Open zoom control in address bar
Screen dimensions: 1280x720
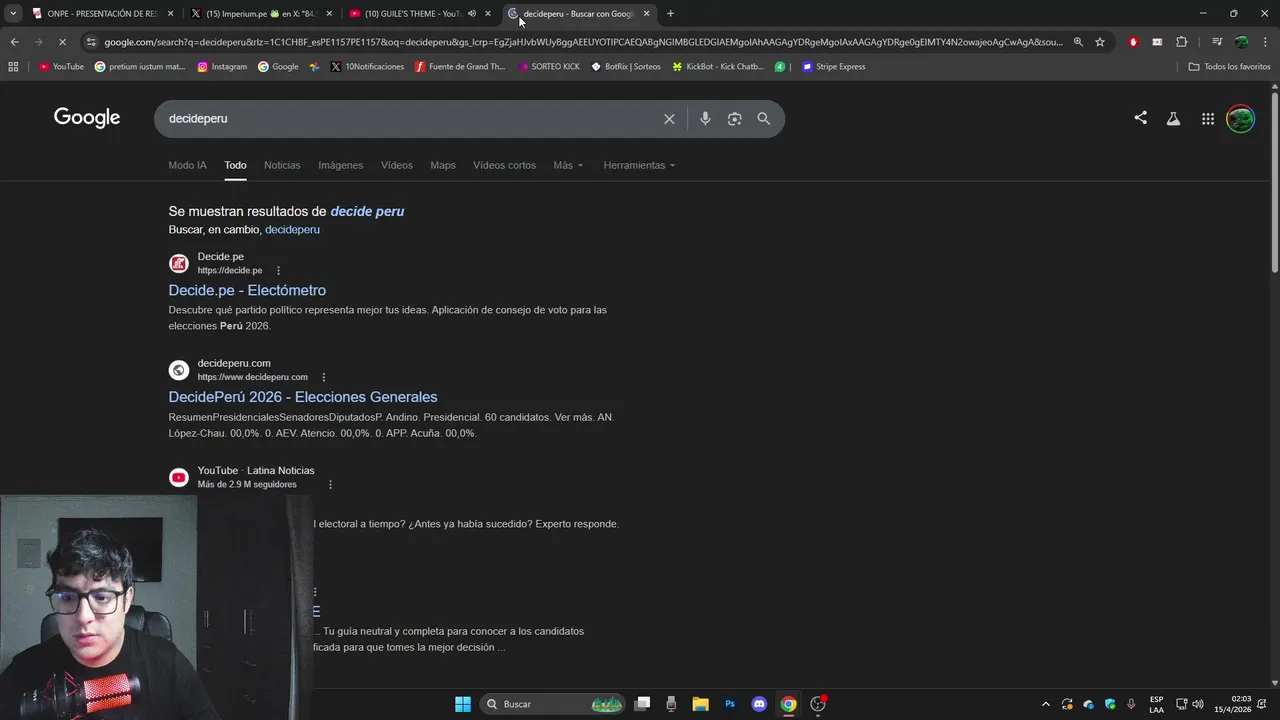[x=1078, y=42]
